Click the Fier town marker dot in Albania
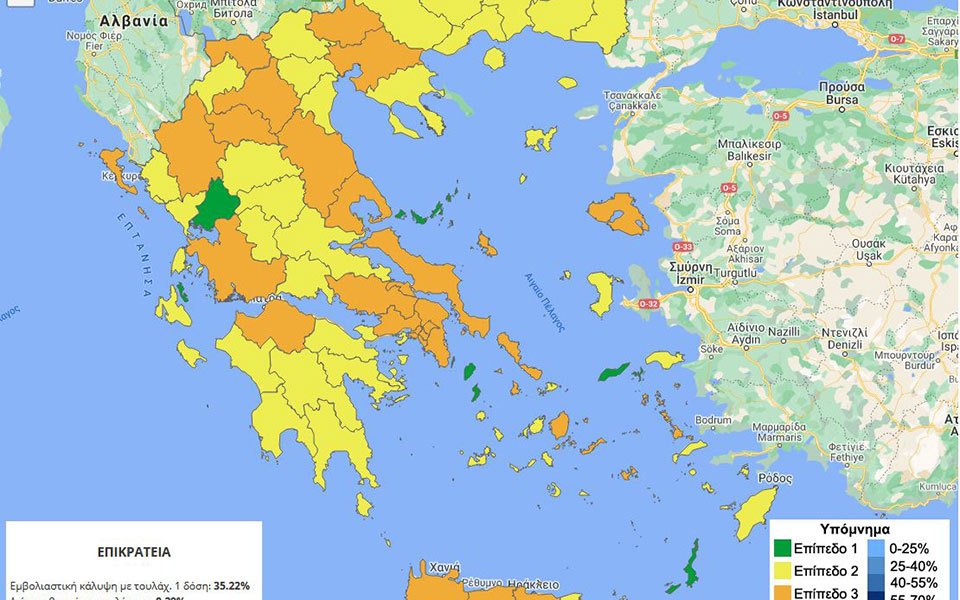 pyautogui.click(x=94, y=54)
